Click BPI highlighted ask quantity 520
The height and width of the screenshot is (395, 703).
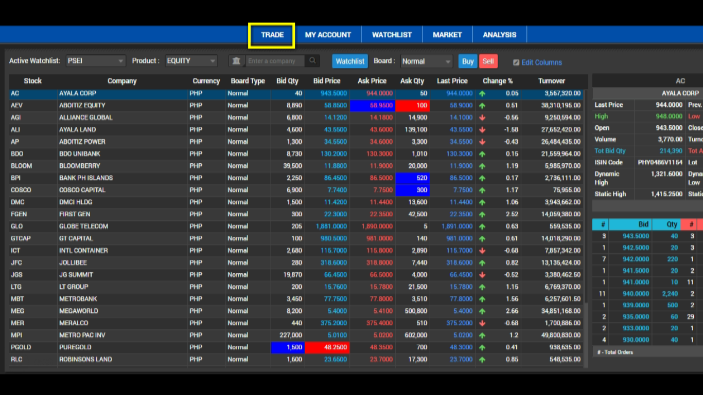412,178
